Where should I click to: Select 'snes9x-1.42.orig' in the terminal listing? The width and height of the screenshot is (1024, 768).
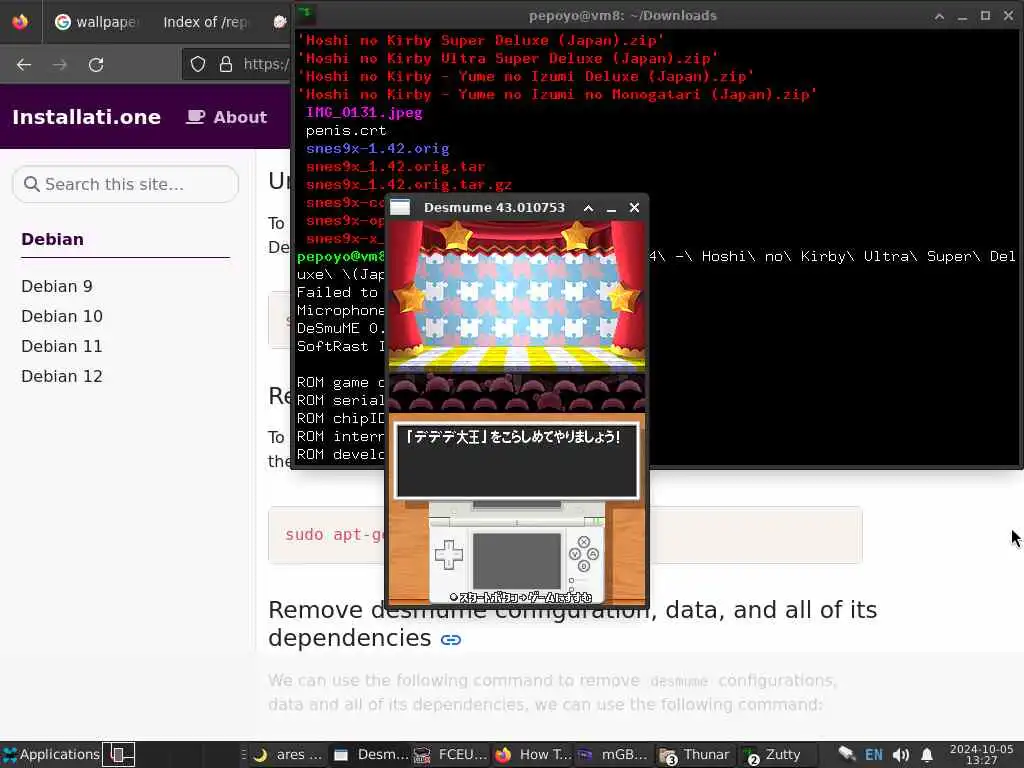coord(377,148)
